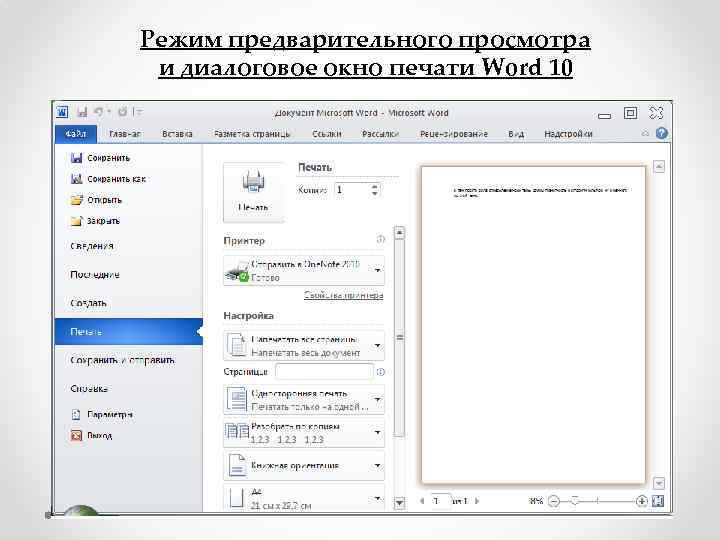The width and height of the screenshot is (720, 540).
Task: Click the large Печать printer button
Action: [253, 192]
